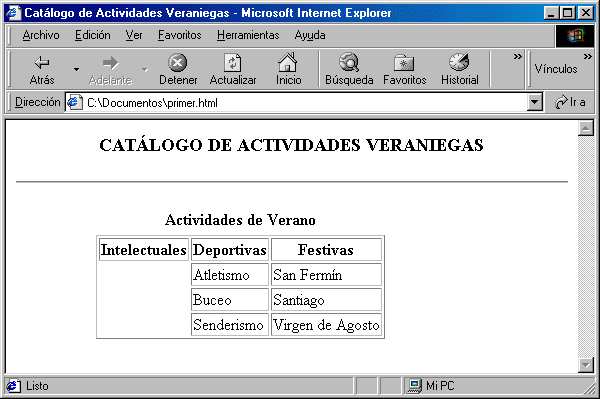Viewport: 600px width, 399px height.
Task: Click the Vínculos links bar label
Action: [556, 69]
